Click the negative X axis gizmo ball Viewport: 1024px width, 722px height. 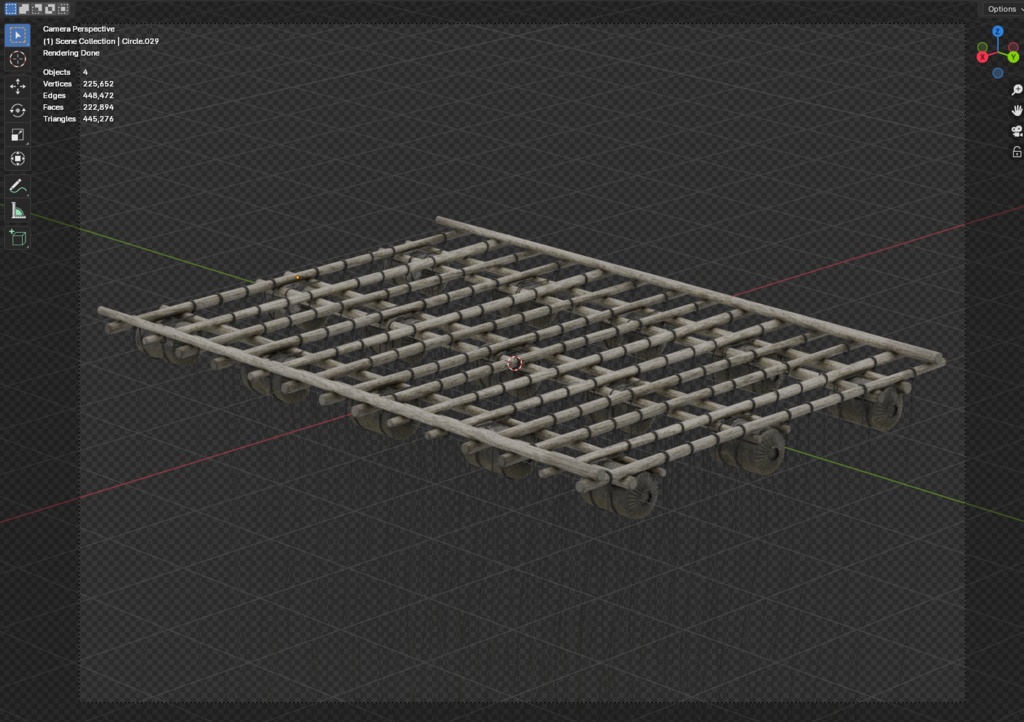click(x=1013, y=47)
